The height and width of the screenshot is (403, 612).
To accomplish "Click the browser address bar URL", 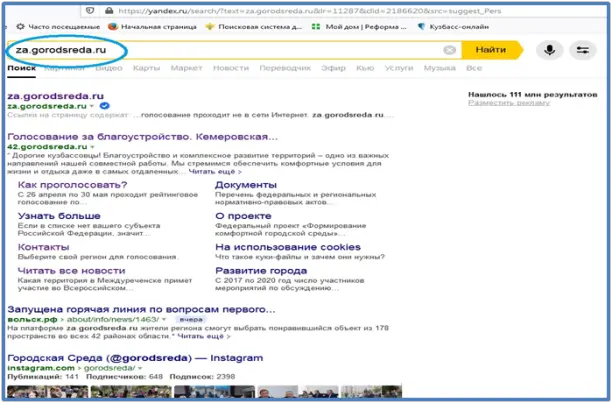I will [x=310, y=11].
